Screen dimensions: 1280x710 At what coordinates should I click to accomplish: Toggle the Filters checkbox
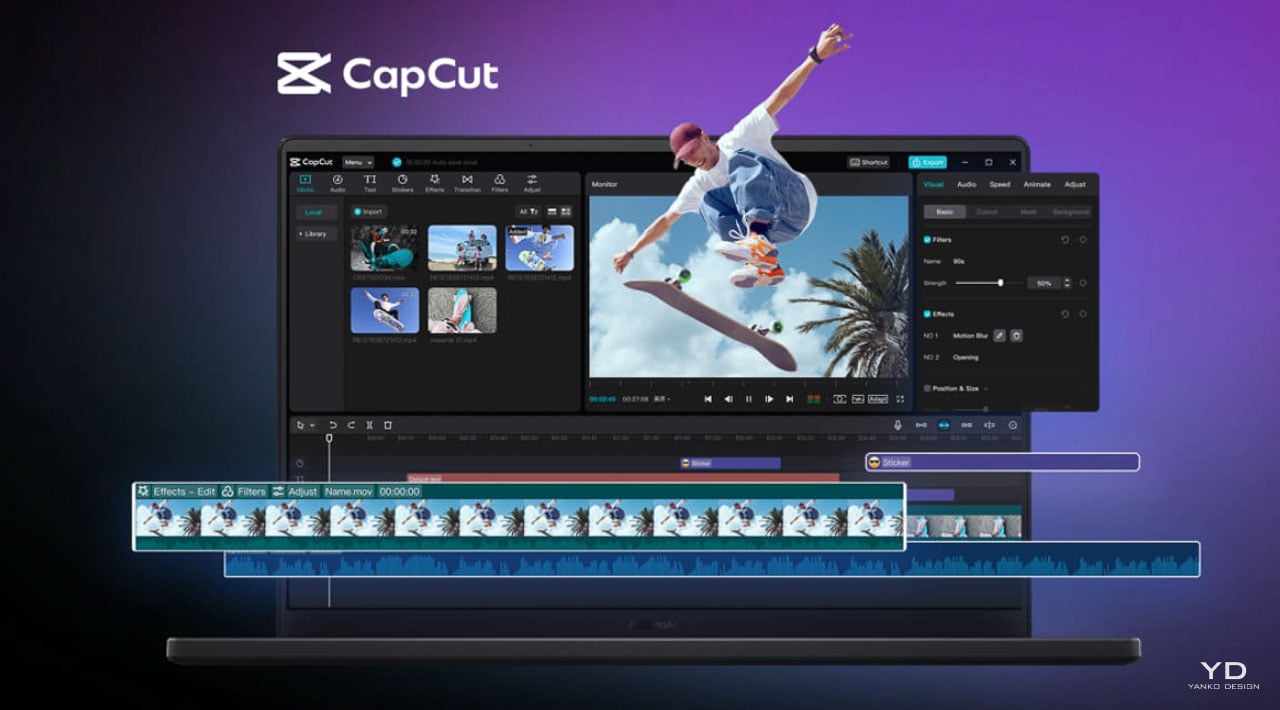click(x=927, y=240)
